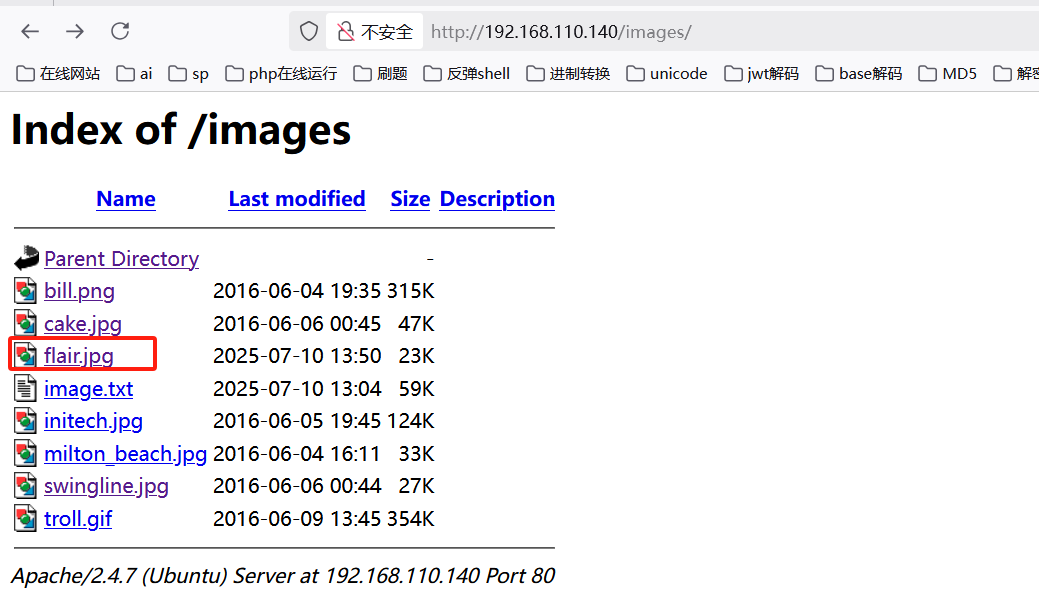This screenshot has width=1039, height=602.
Task: Open the flair.jpg file link
Action: click(79, 356)
